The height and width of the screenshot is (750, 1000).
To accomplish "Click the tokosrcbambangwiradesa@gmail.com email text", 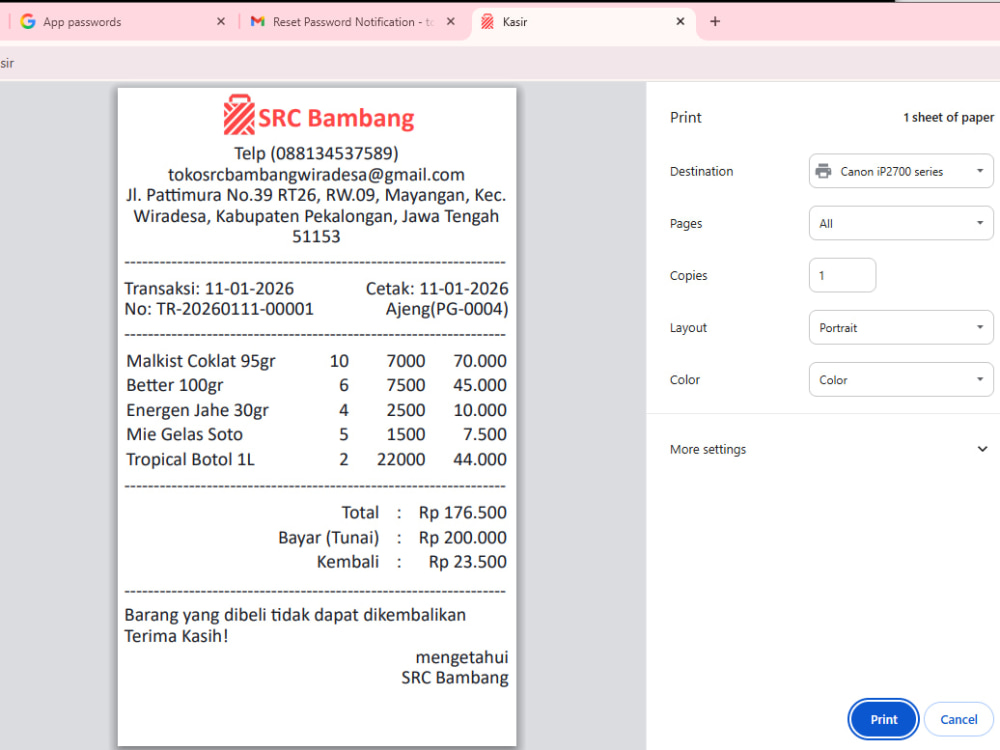I will pyautogui.click(x=316, y=175).
